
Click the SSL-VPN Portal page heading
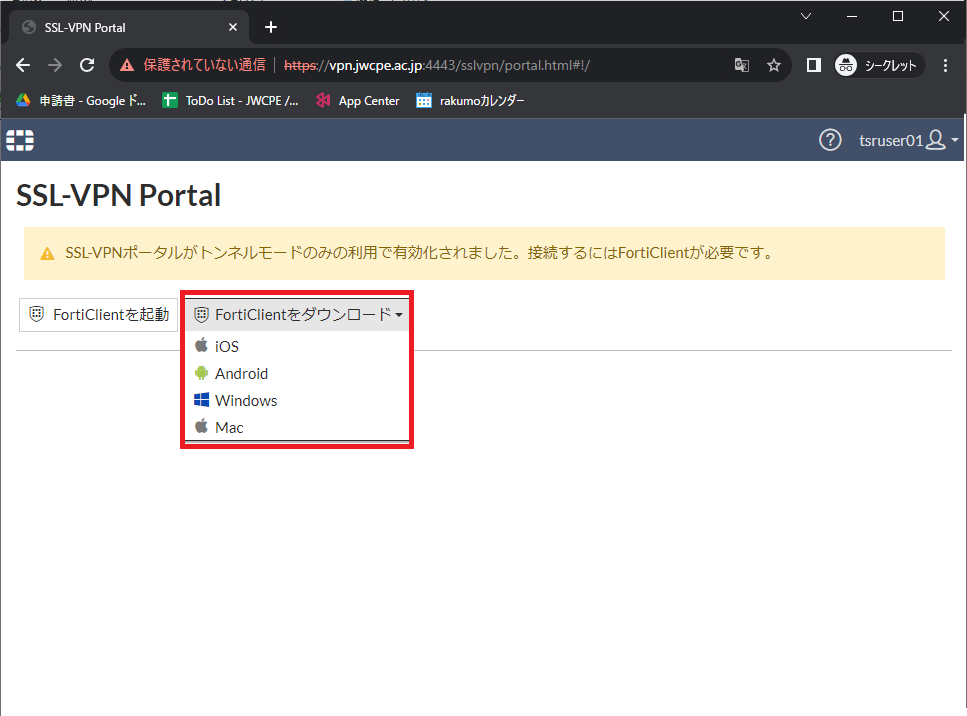click(118, 195)
